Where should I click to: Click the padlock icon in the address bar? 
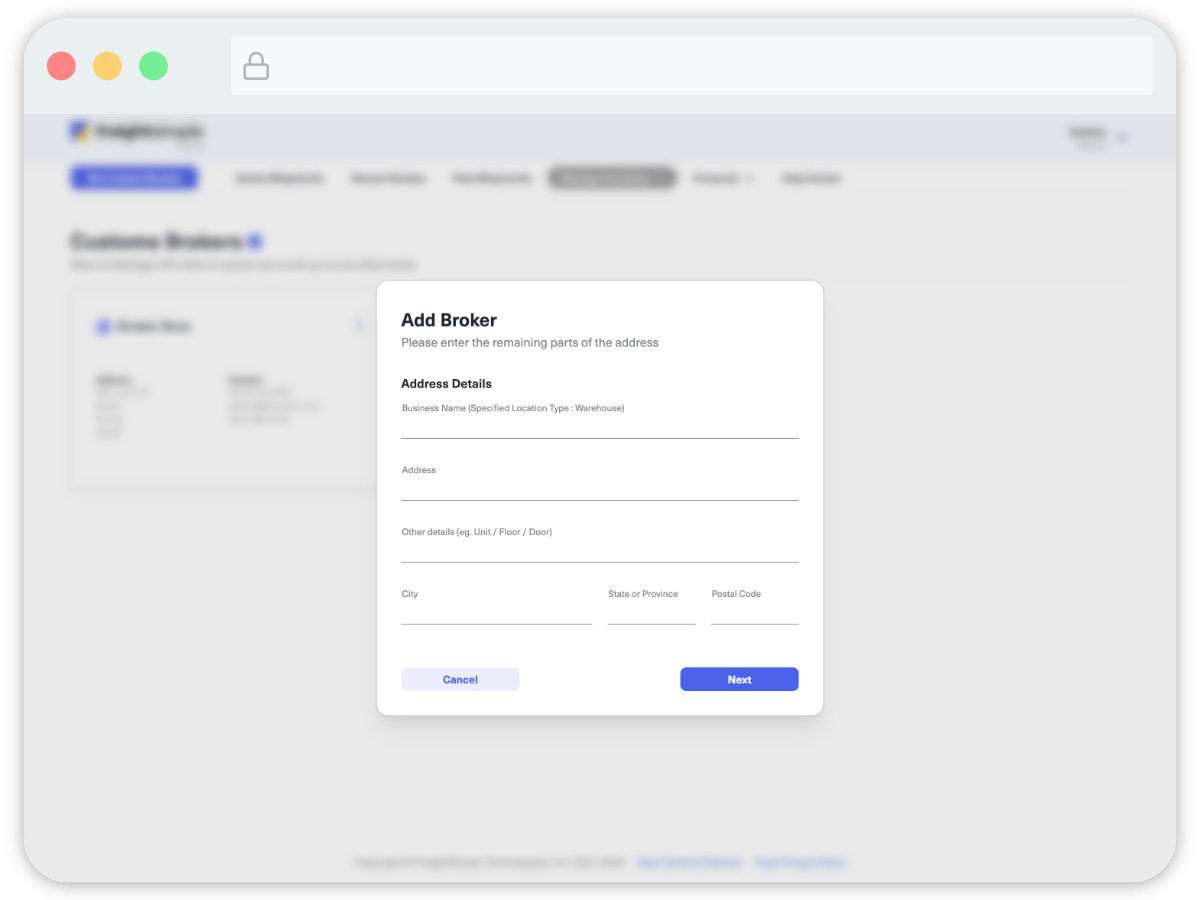[x=256, y=67]
